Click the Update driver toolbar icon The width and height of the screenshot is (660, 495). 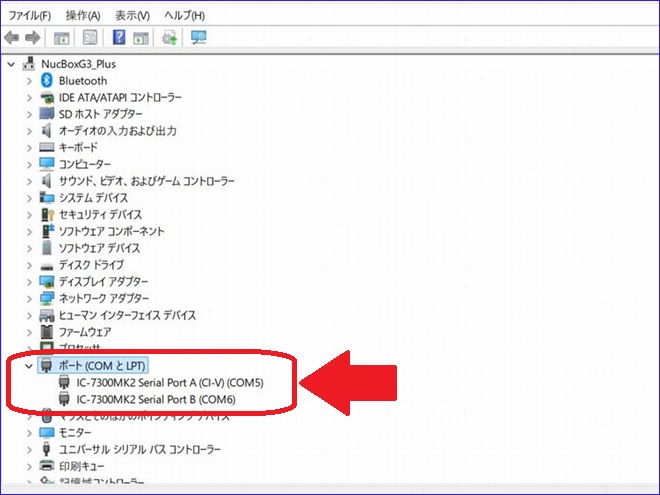(x=170, y=38)
